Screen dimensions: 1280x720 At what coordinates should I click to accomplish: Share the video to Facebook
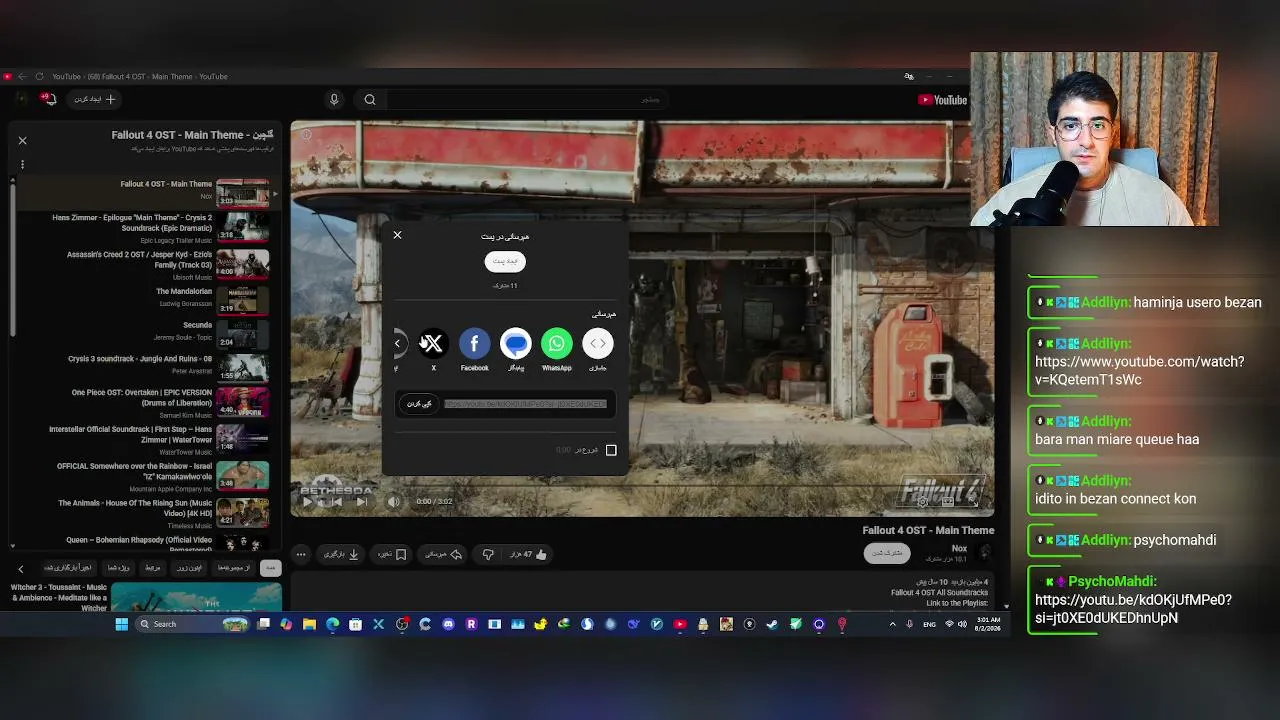pyautogui.click(x=474, y=344)
